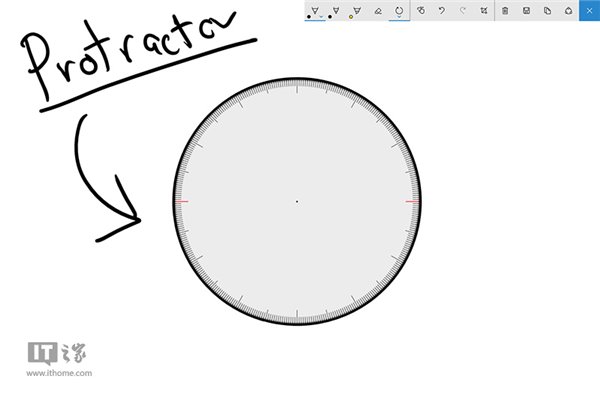Close the Screen Sketch window
Image resolution: width=600 pixels, height=399 pixels.
tap(589, 11)
